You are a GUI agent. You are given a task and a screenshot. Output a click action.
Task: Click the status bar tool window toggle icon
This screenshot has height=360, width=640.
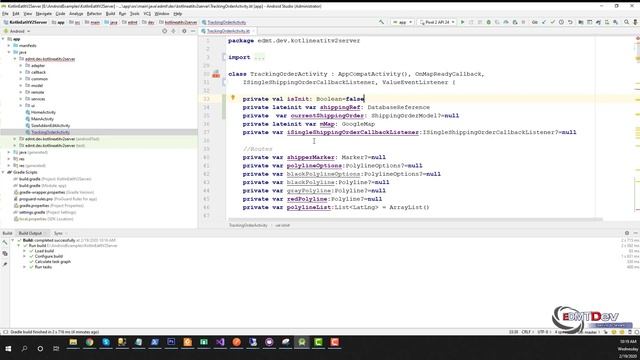[x=5, y=332]
